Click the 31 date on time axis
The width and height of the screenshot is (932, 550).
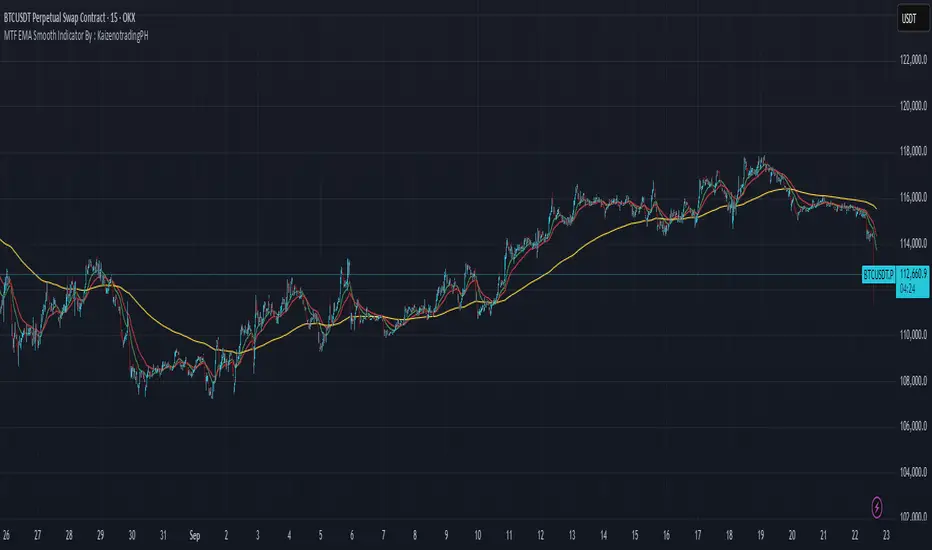pyautogui.click(x=163, y=536)
